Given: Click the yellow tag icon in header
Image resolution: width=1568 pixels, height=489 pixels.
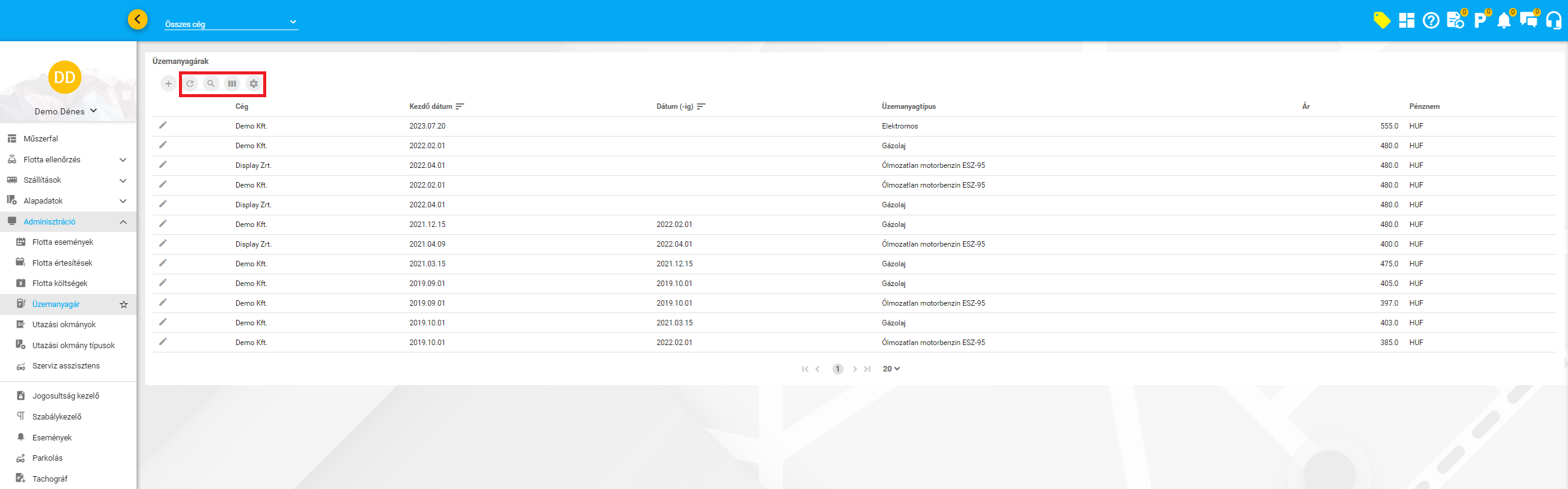Looking at the screenshot, I should click(1381, 21).
